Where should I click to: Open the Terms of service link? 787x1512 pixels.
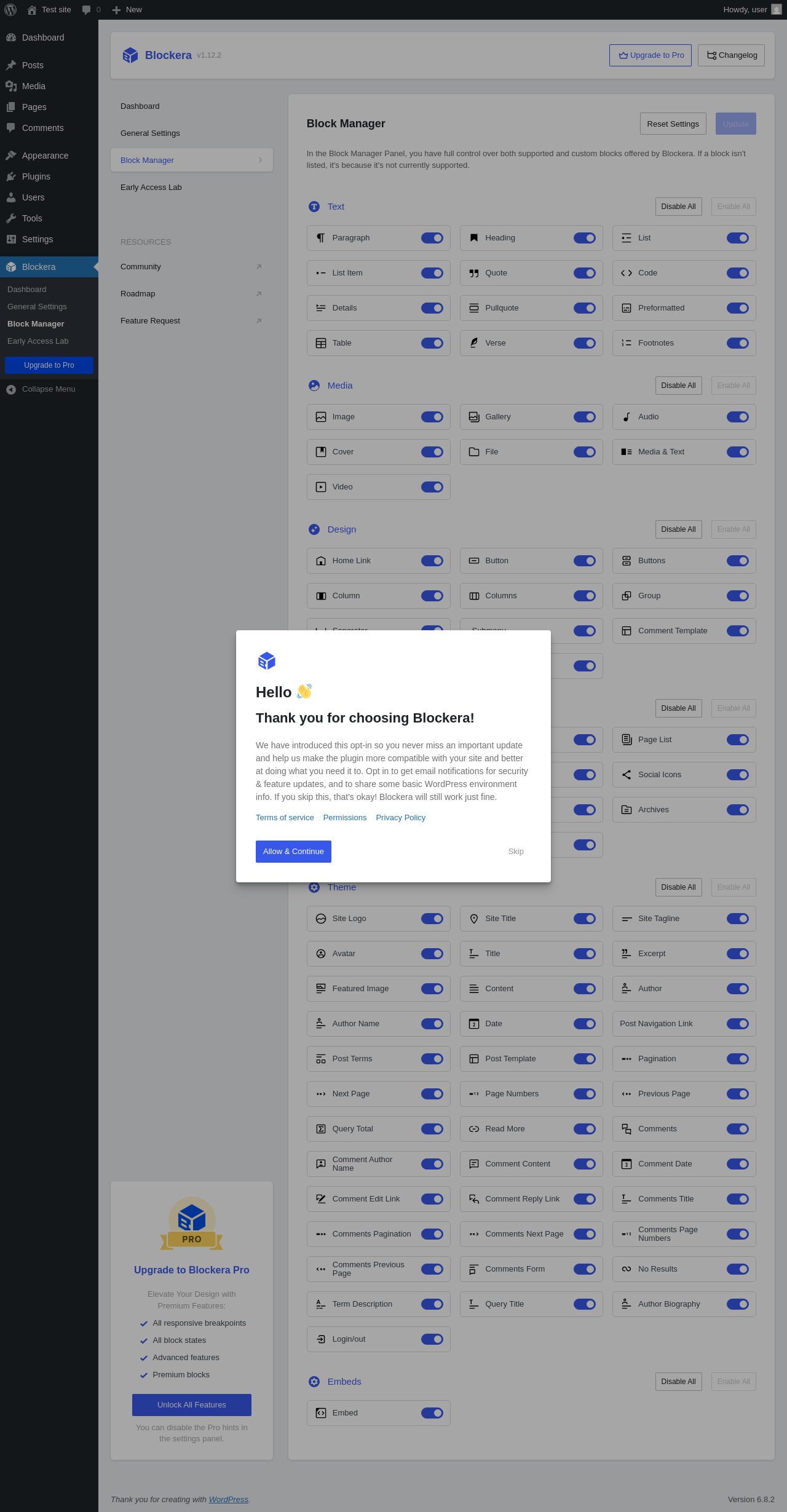[285, 818]
